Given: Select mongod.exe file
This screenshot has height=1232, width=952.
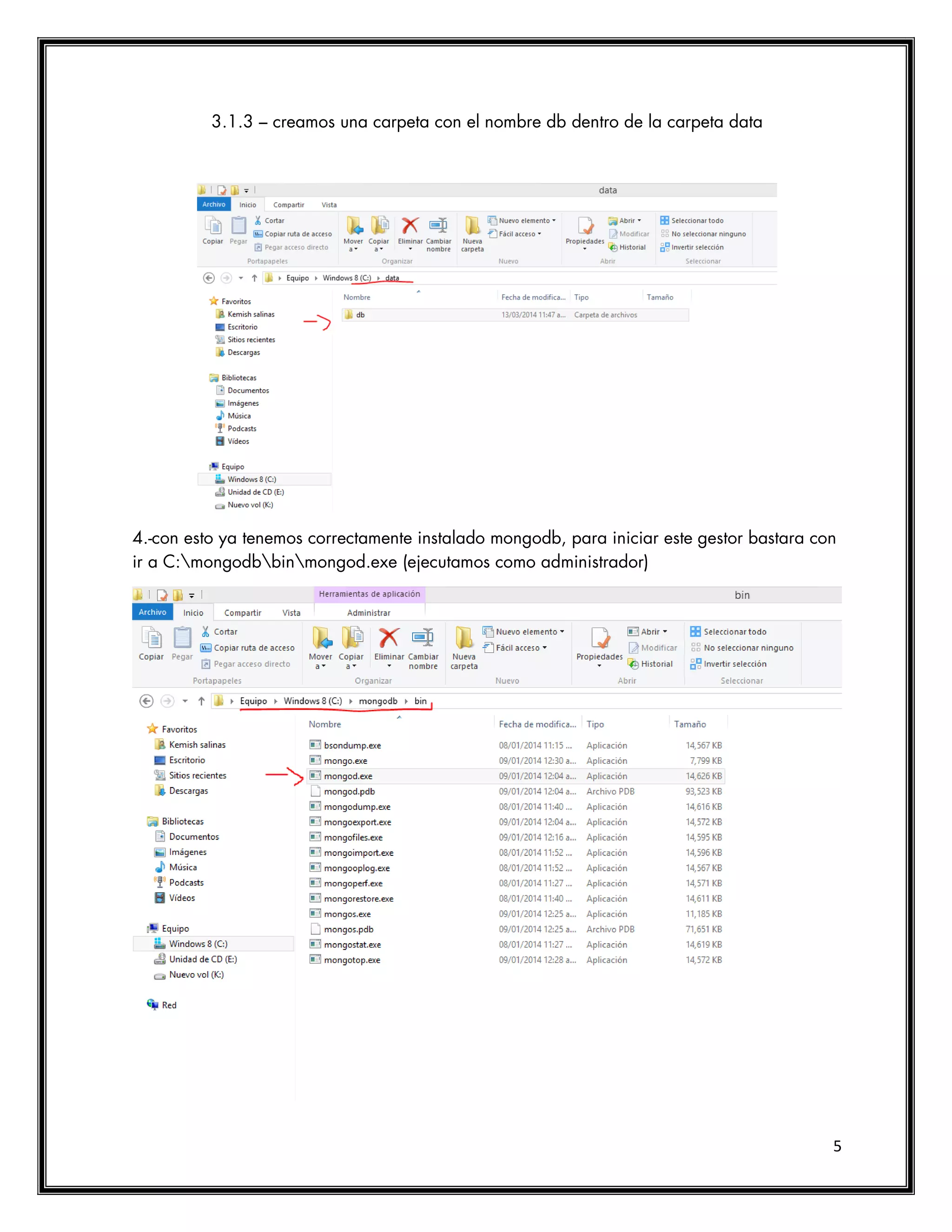Looking at the screenshot, I should (x=516, y=776).
